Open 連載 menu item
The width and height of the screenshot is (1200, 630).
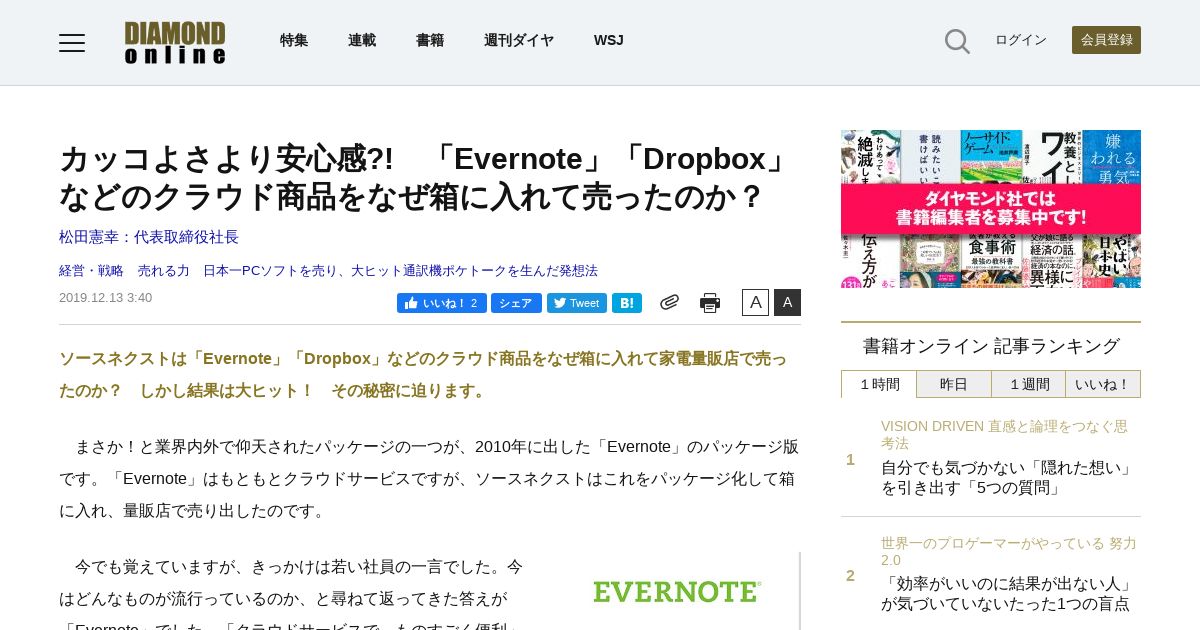[x=362, y=40]
